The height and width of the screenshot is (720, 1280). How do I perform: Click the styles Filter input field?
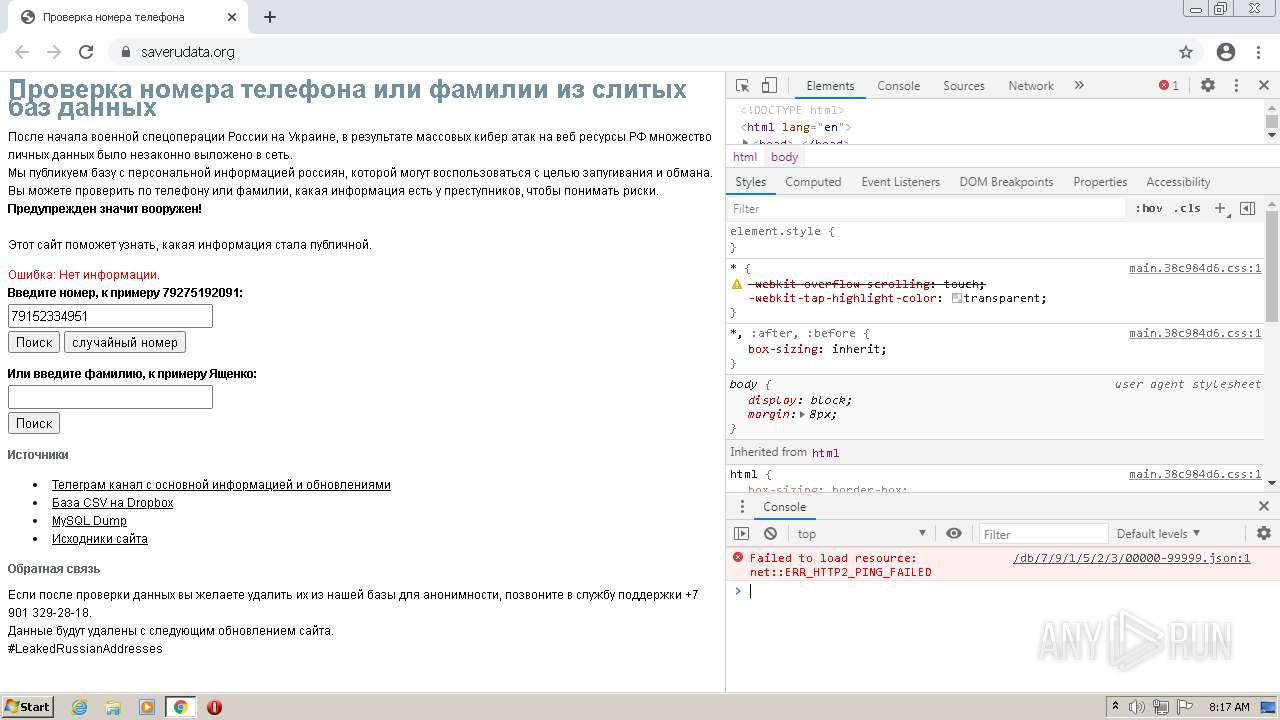927,208
